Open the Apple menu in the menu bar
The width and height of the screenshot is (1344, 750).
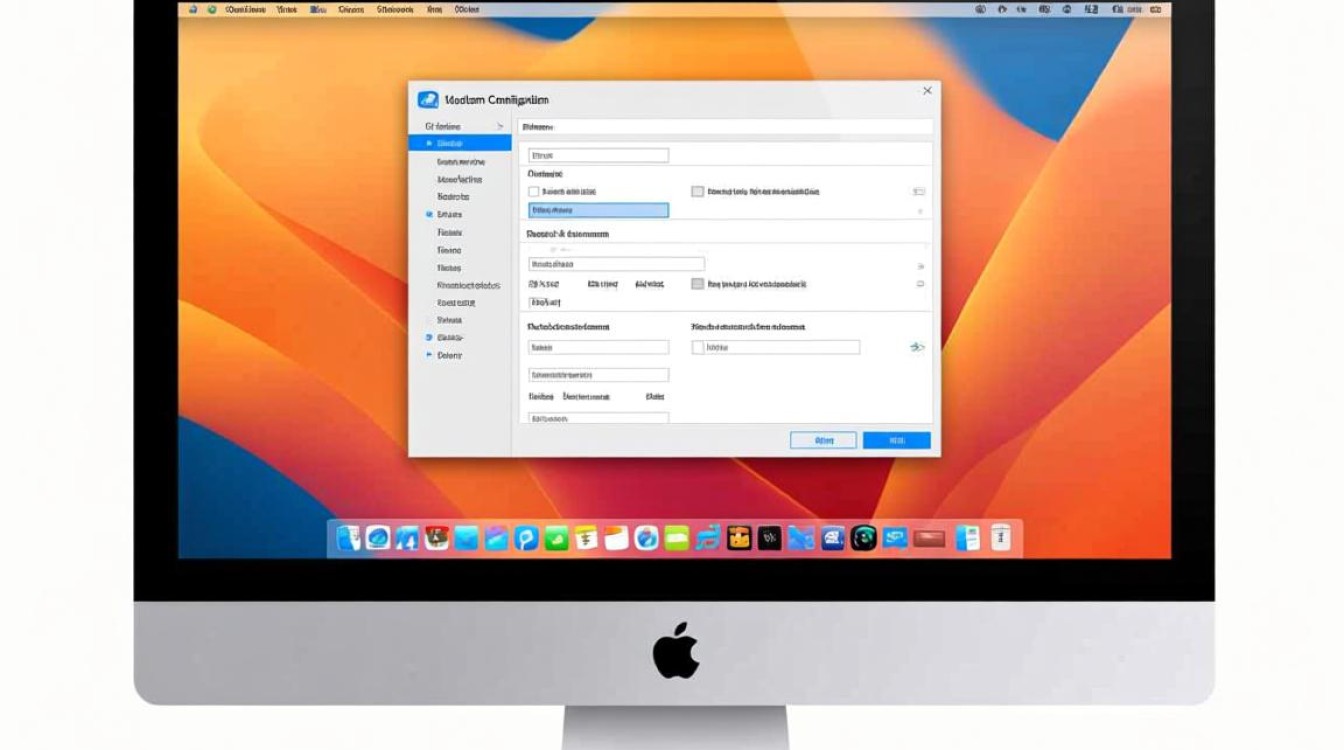[x=192, y=9]
